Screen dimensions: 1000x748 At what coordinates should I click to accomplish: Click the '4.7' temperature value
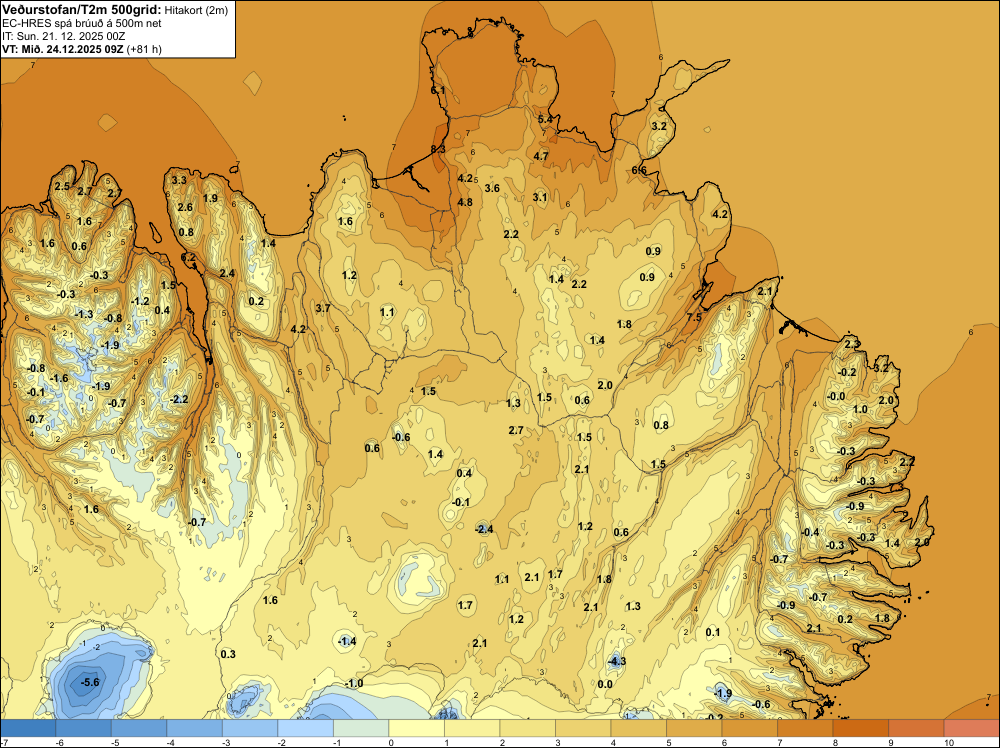tap(541, 156)
